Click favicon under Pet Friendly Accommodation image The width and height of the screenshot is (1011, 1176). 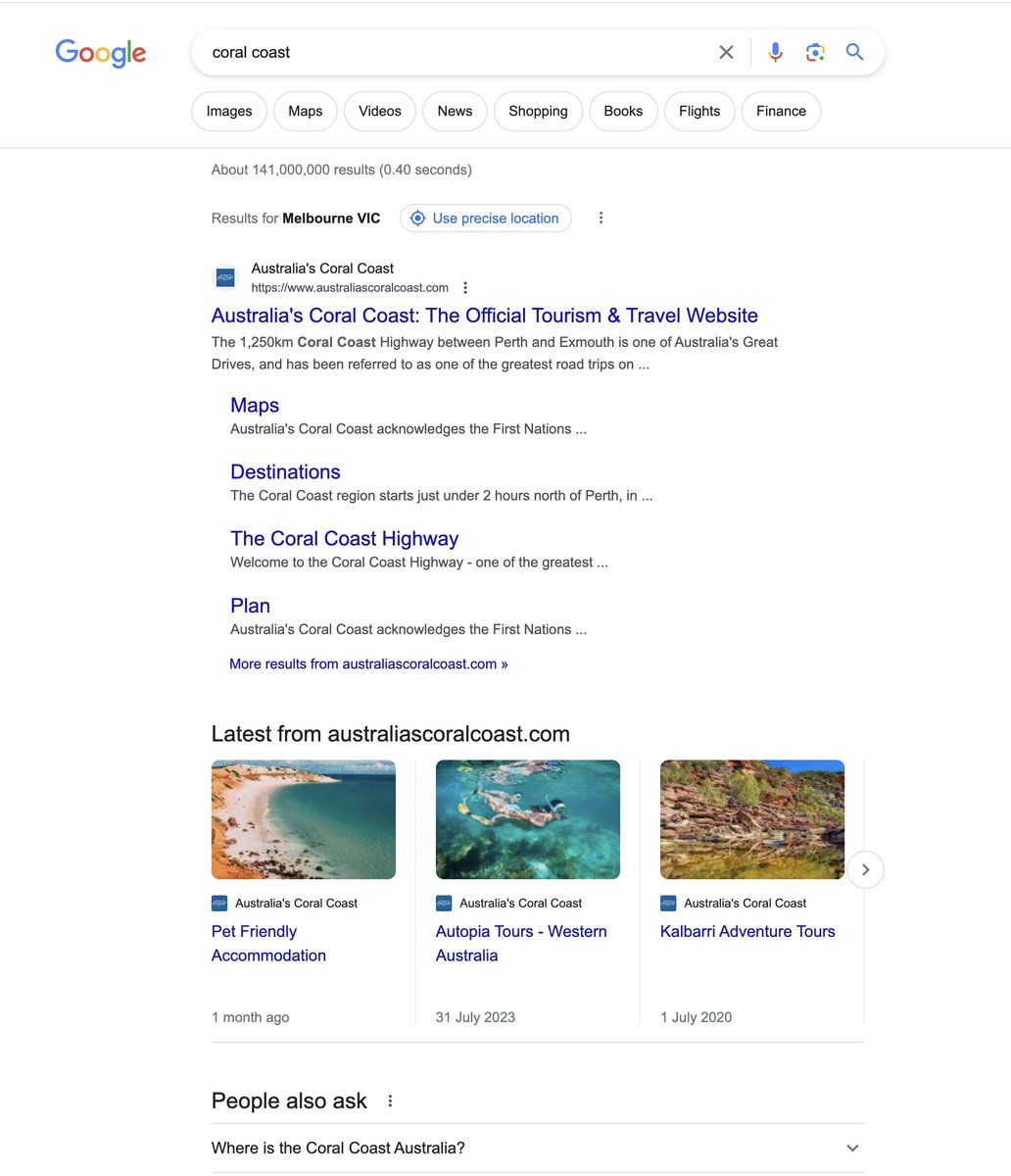[218, 904]
